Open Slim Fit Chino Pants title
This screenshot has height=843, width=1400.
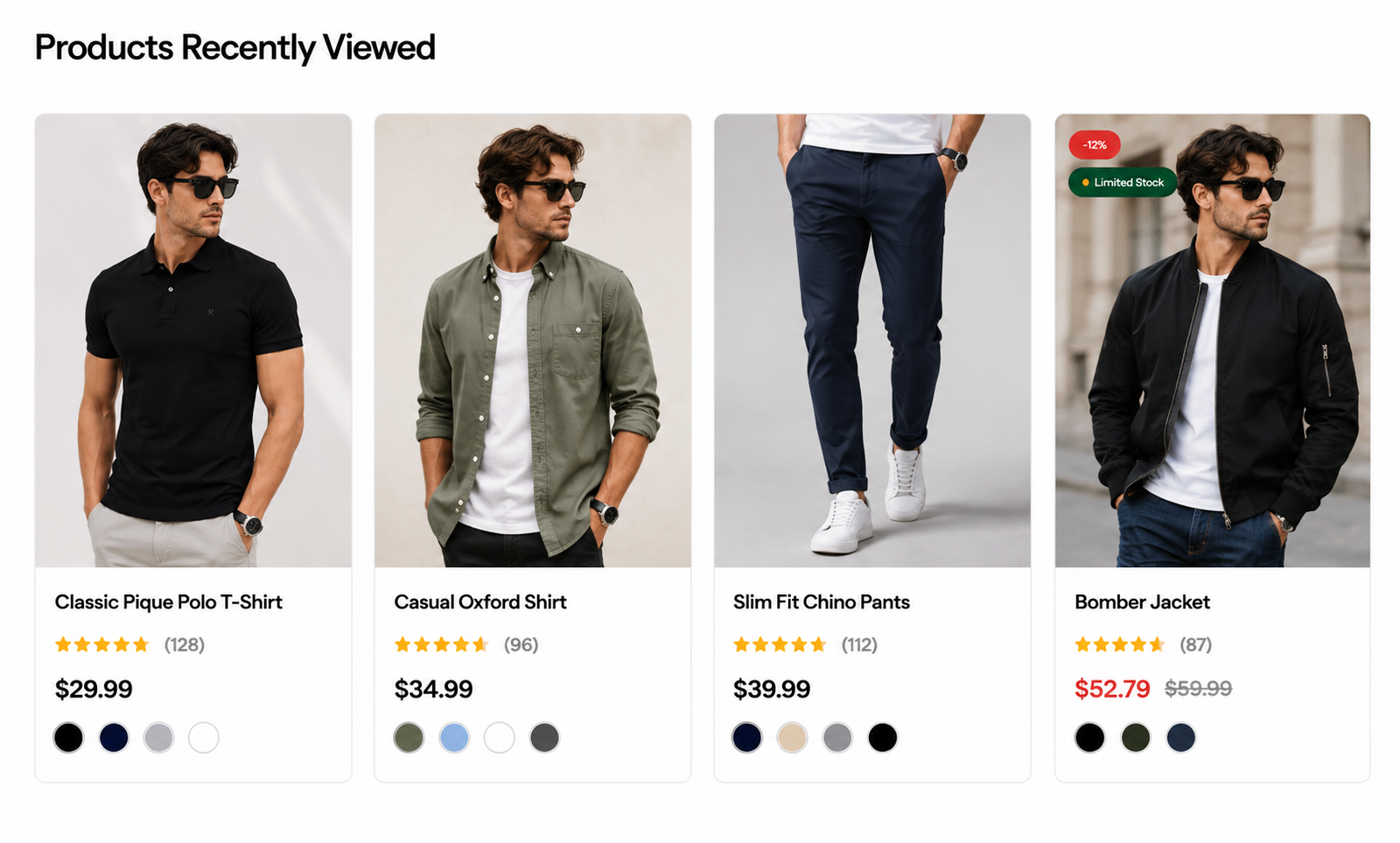pos(822,602)
